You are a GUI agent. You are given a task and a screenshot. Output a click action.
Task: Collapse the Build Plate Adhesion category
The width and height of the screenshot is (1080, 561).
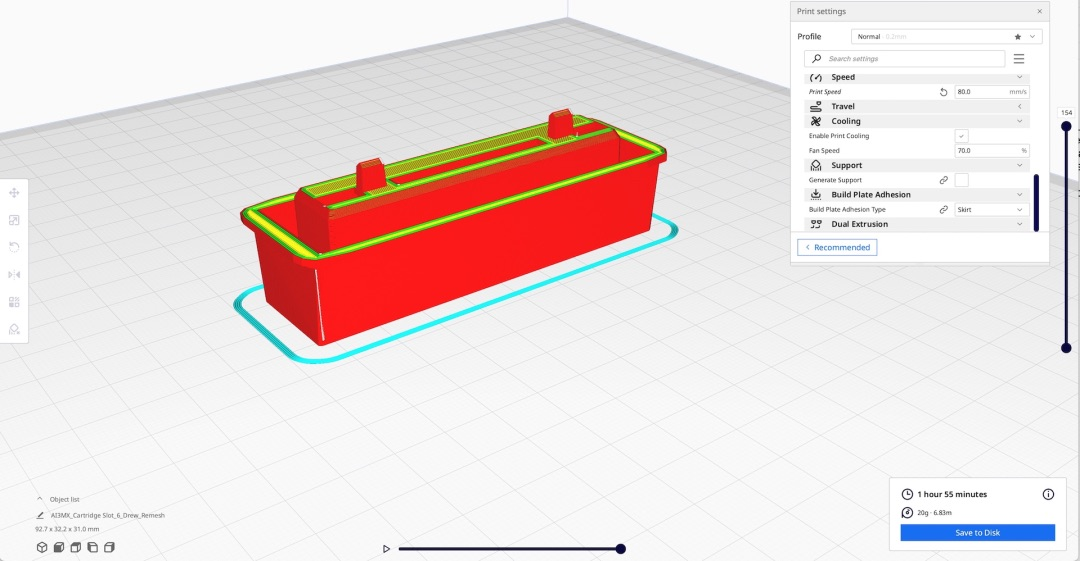(1019, 194)
